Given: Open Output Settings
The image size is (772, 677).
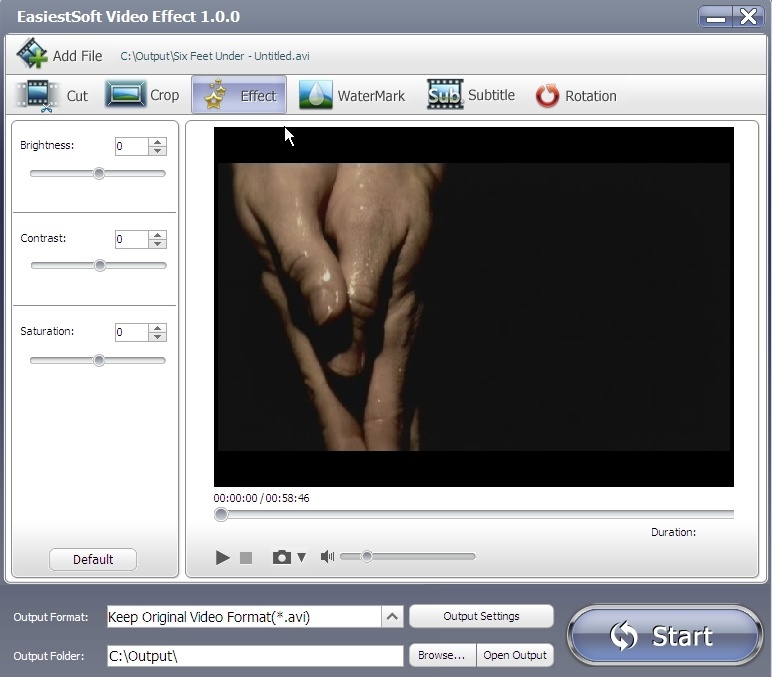Looking at the screenshot, I should pyautogui.click(x=481, y=616).
